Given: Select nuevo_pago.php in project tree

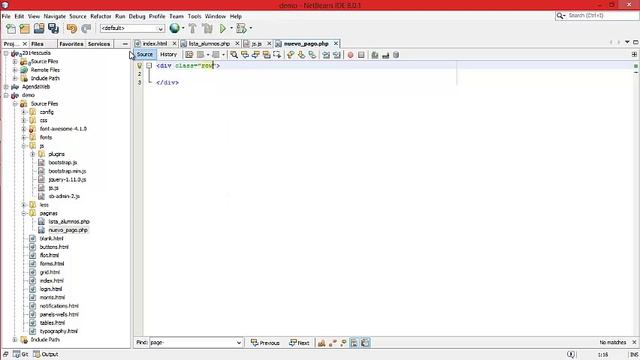Looking at the screenshot, I should click(x=68, y=230).
